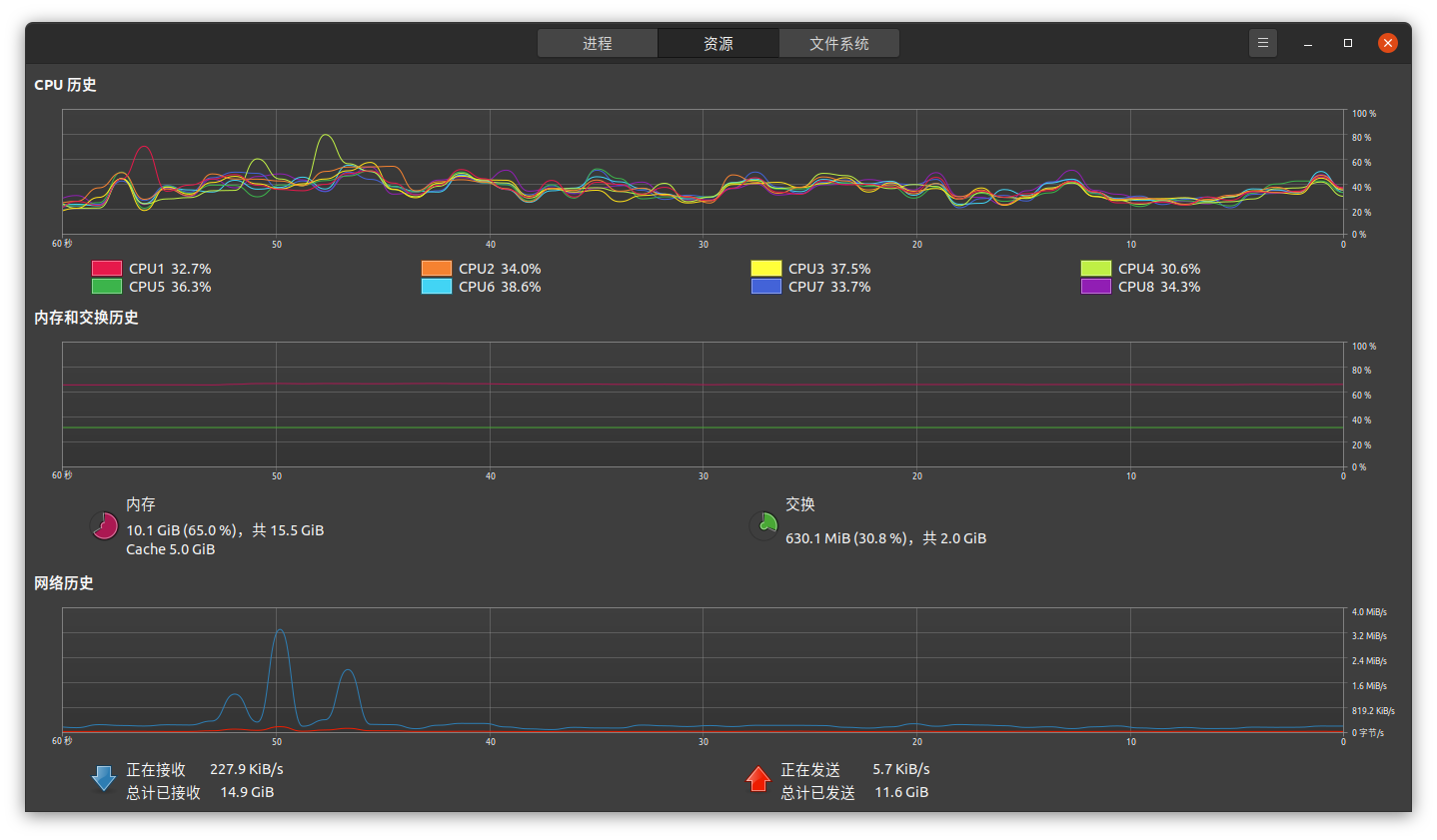The image size is (1437, 840).
Task: Click the 总计已发送 label
Action: [x=817, y=793]
